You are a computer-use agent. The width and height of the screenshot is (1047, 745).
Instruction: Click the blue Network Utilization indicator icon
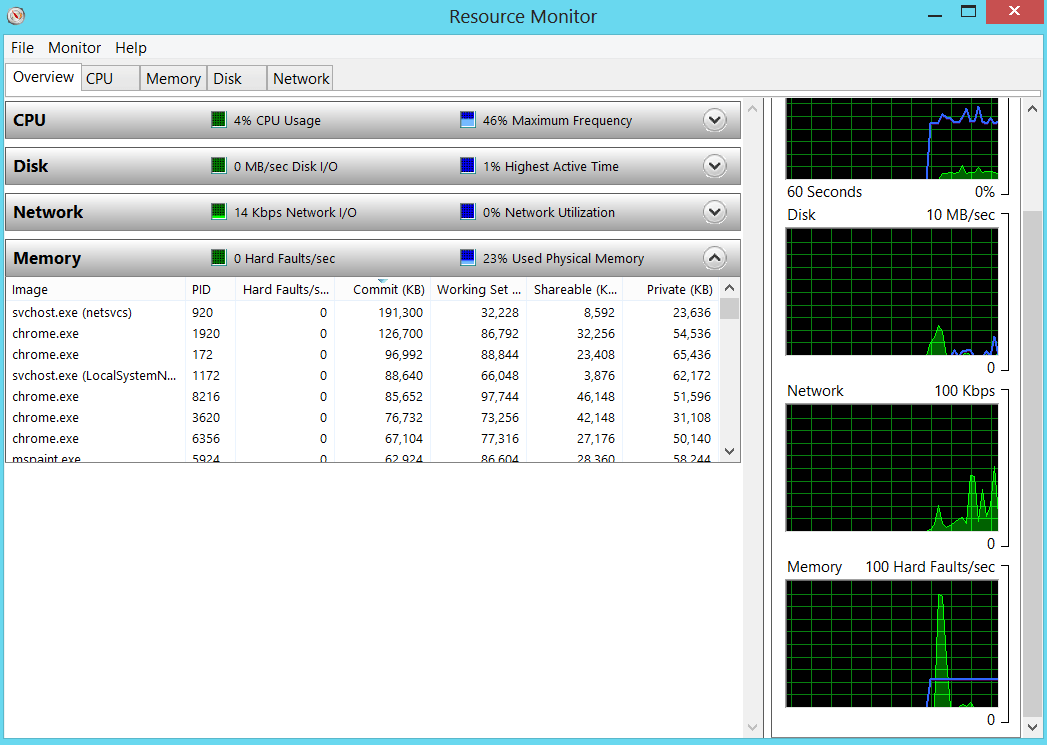(x=468, y=212)
